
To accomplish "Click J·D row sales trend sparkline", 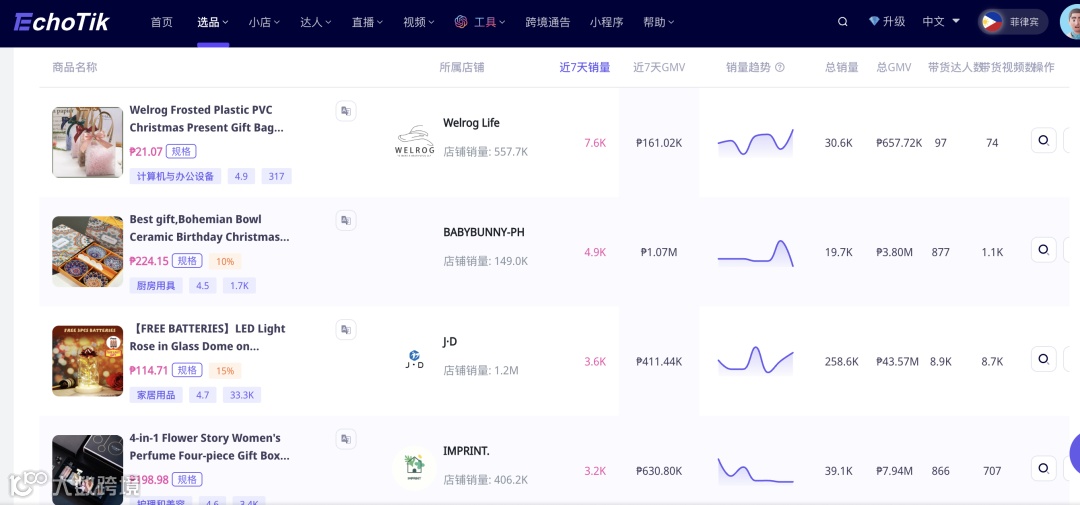I will (756, 360).
